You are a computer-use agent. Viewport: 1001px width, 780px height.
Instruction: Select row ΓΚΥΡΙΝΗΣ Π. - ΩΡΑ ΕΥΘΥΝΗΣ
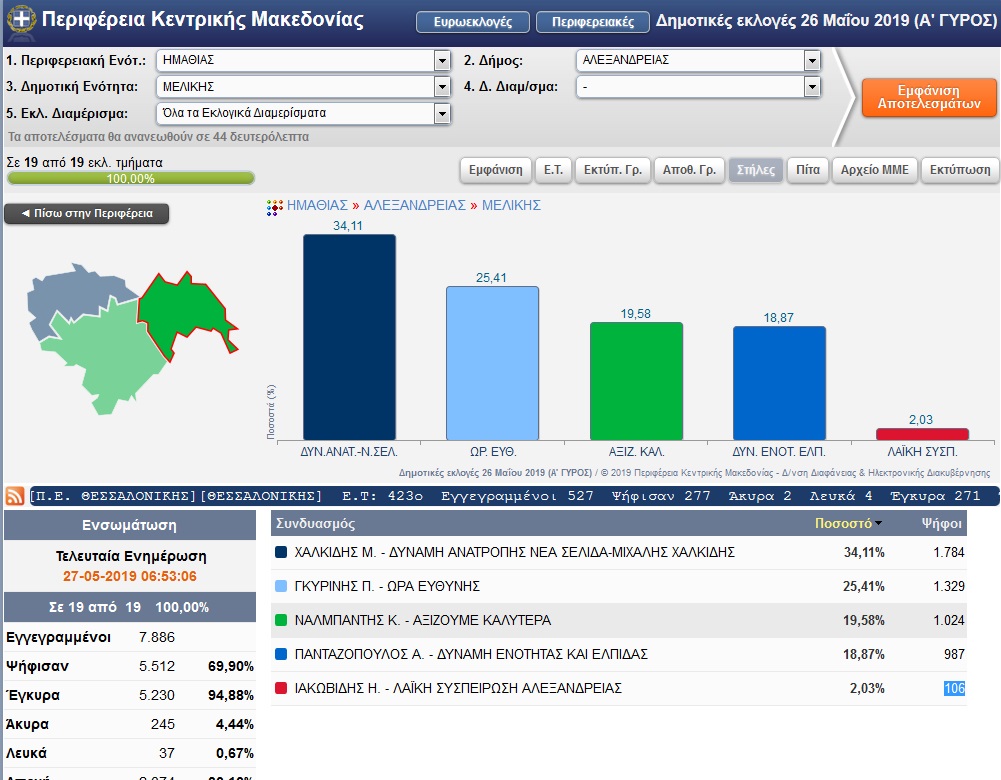click(619, 586)
